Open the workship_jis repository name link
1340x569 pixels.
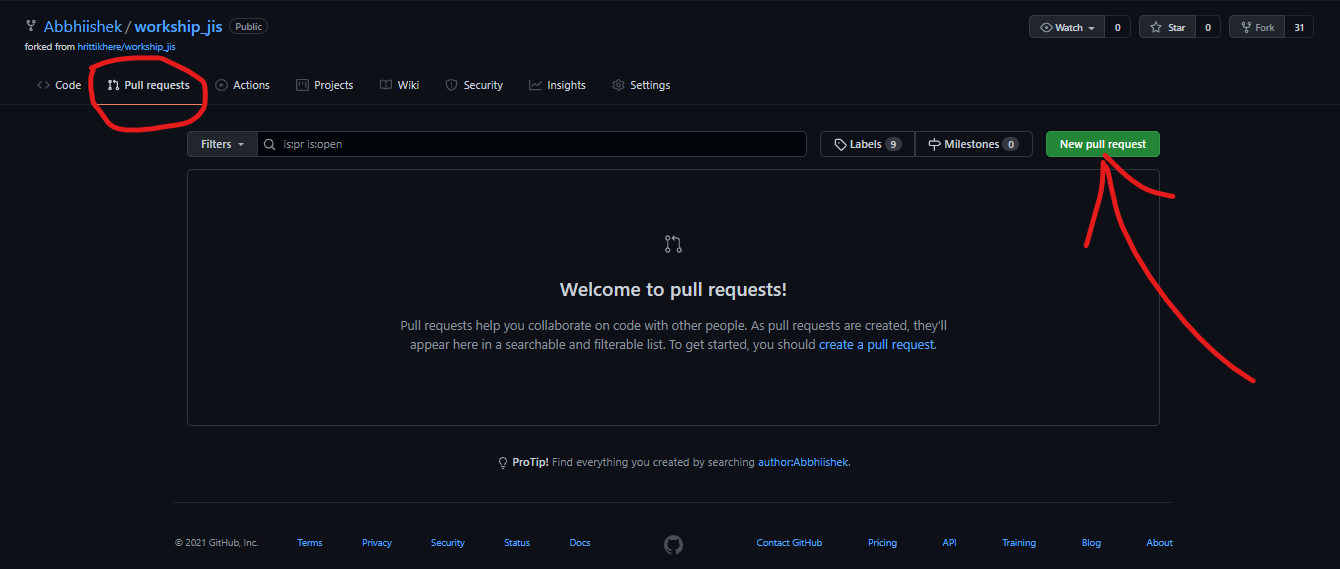point(178,27)
